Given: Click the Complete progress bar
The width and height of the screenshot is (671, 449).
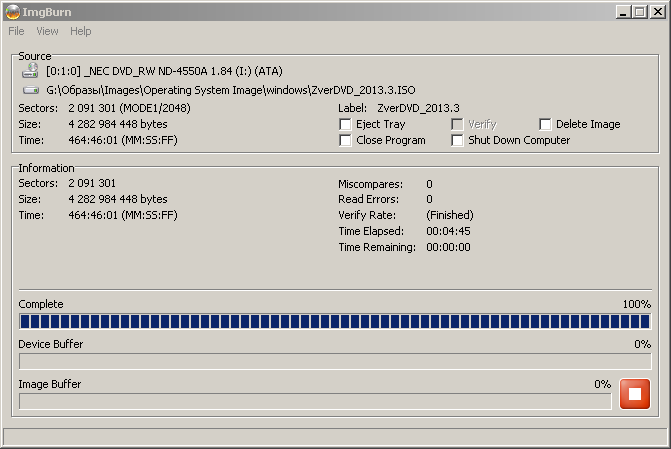Looking at the screenshot, I should (x=335, y=321).
